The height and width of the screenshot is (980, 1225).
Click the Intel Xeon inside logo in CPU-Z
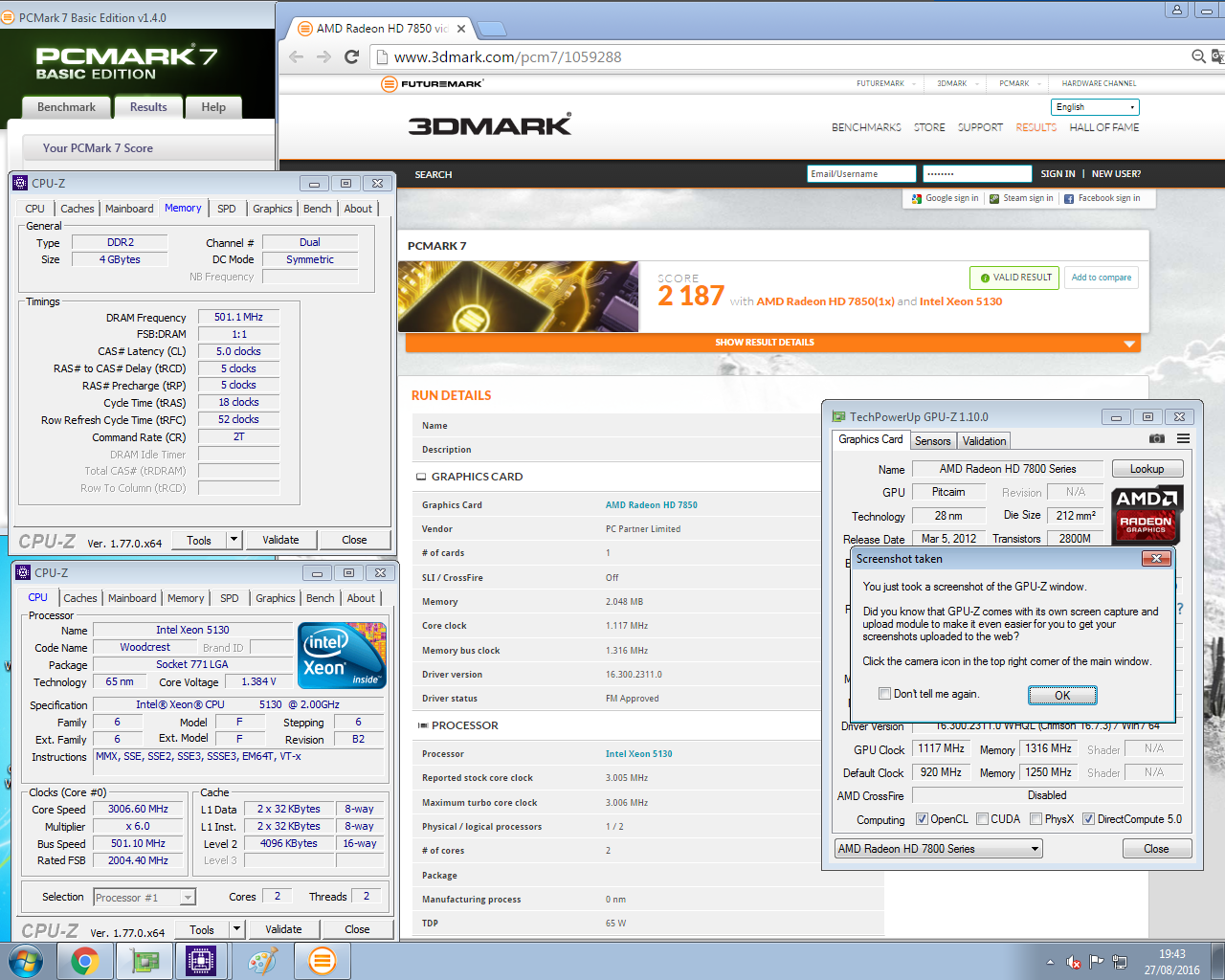[x=342, y=655]
